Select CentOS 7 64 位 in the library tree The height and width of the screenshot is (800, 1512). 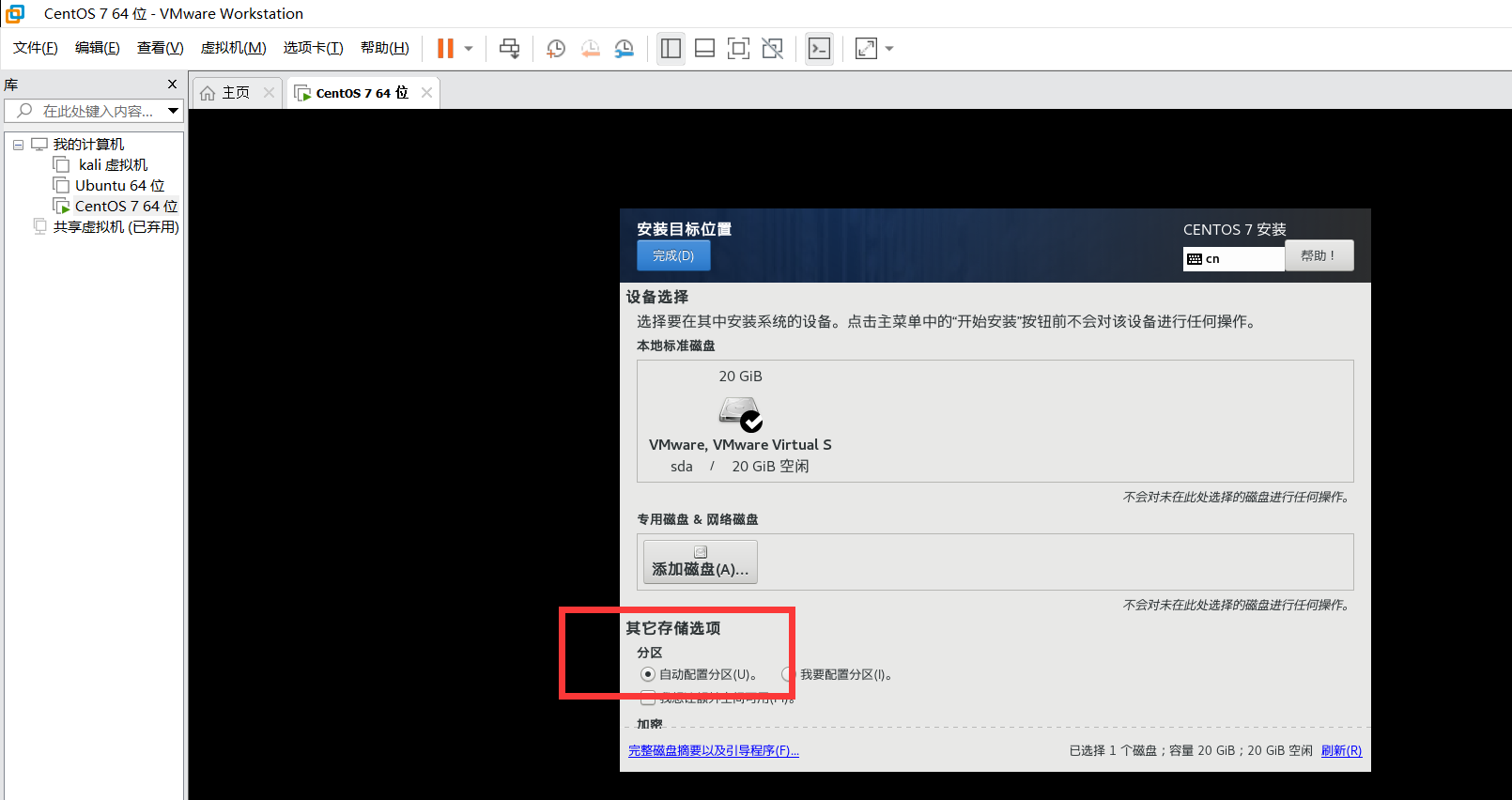[126, 206]
